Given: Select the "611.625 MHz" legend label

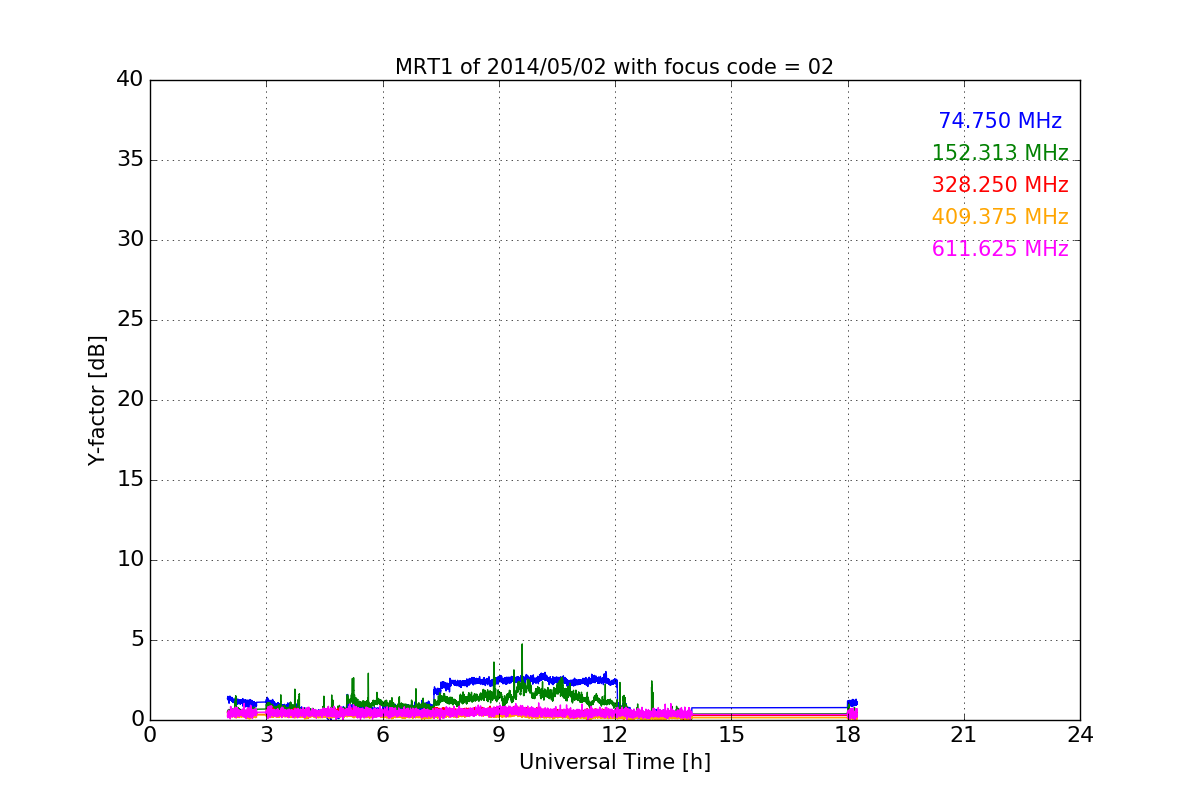Looking at the screenshot, I should pyautogui.click(x=1000, y=249).
